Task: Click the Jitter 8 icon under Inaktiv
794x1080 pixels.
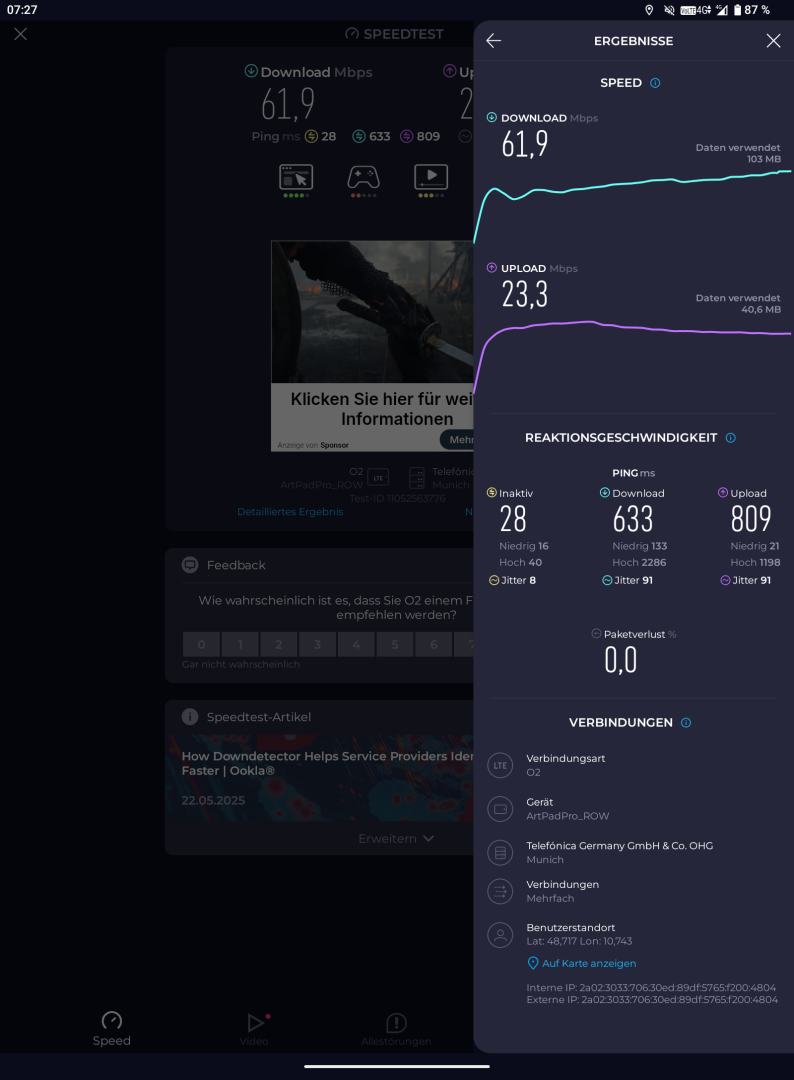Action: click(x=494, y=580)
